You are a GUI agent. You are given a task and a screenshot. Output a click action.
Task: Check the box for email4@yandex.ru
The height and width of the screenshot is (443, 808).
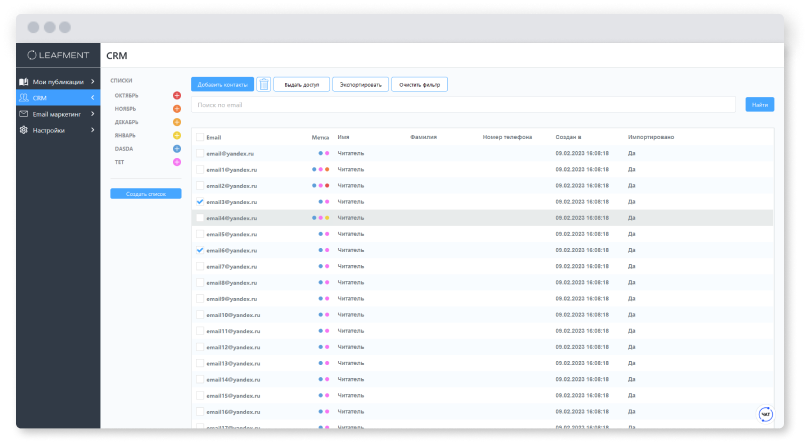(200, 218)
